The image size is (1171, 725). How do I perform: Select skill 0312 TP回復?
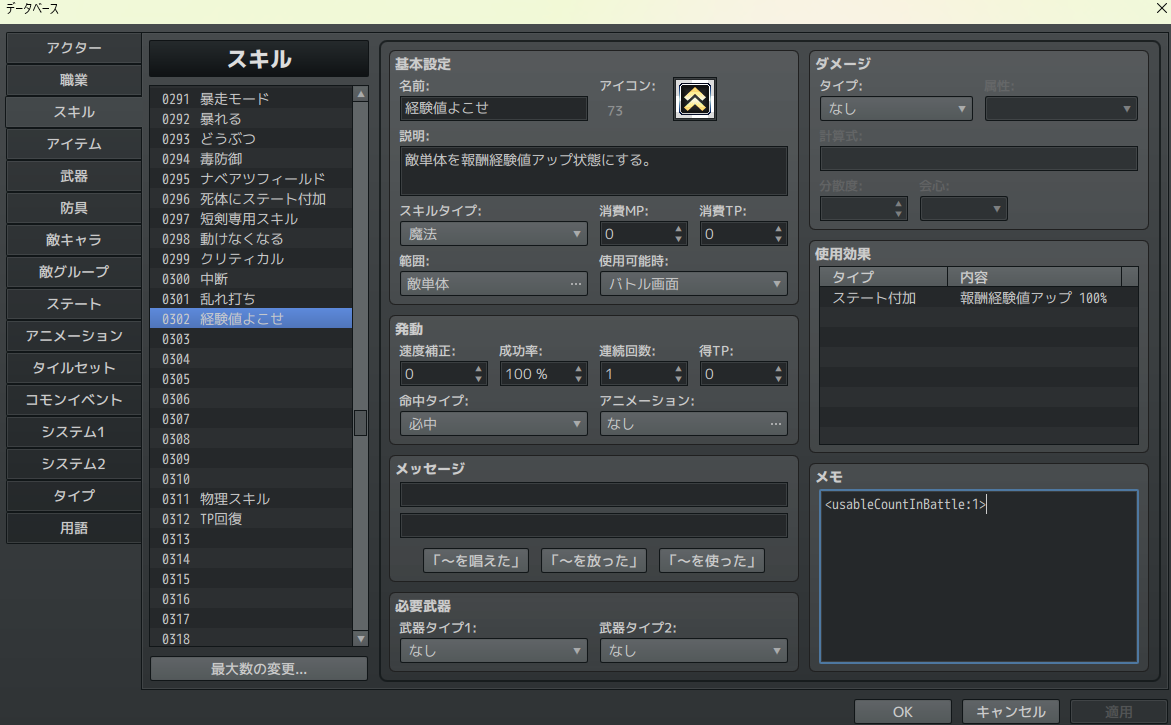(251, 519)
